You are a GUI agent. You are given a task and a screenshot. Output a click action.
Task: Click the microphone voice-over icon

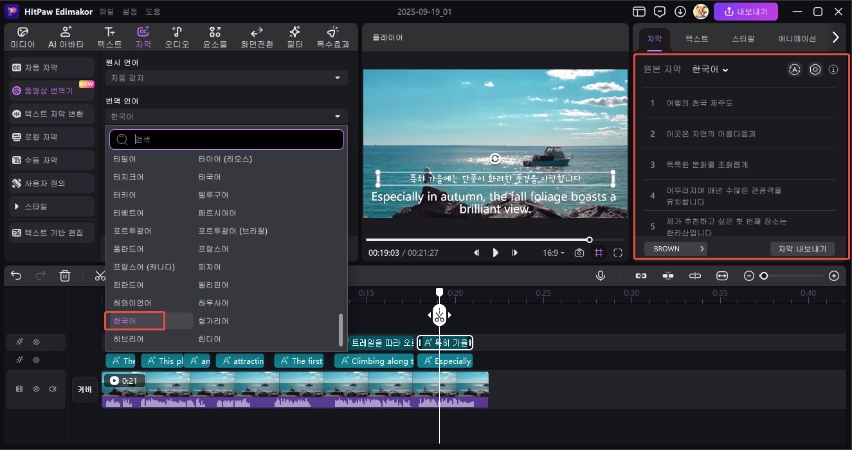pyautogui.click(x=601, y=275)
